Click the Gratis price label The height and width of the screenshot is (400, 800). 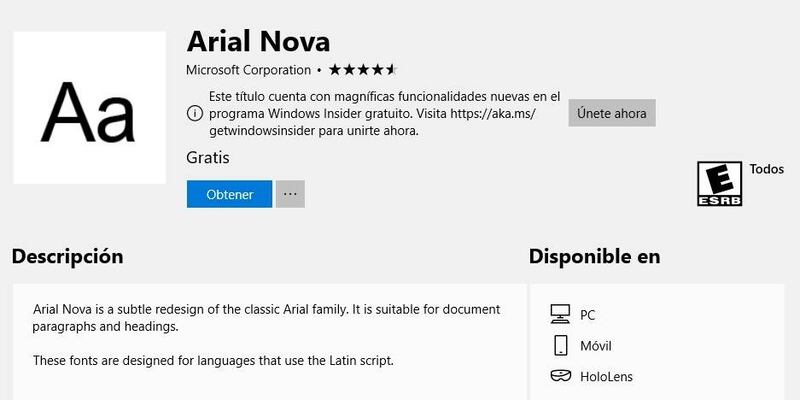click(208, 158)
